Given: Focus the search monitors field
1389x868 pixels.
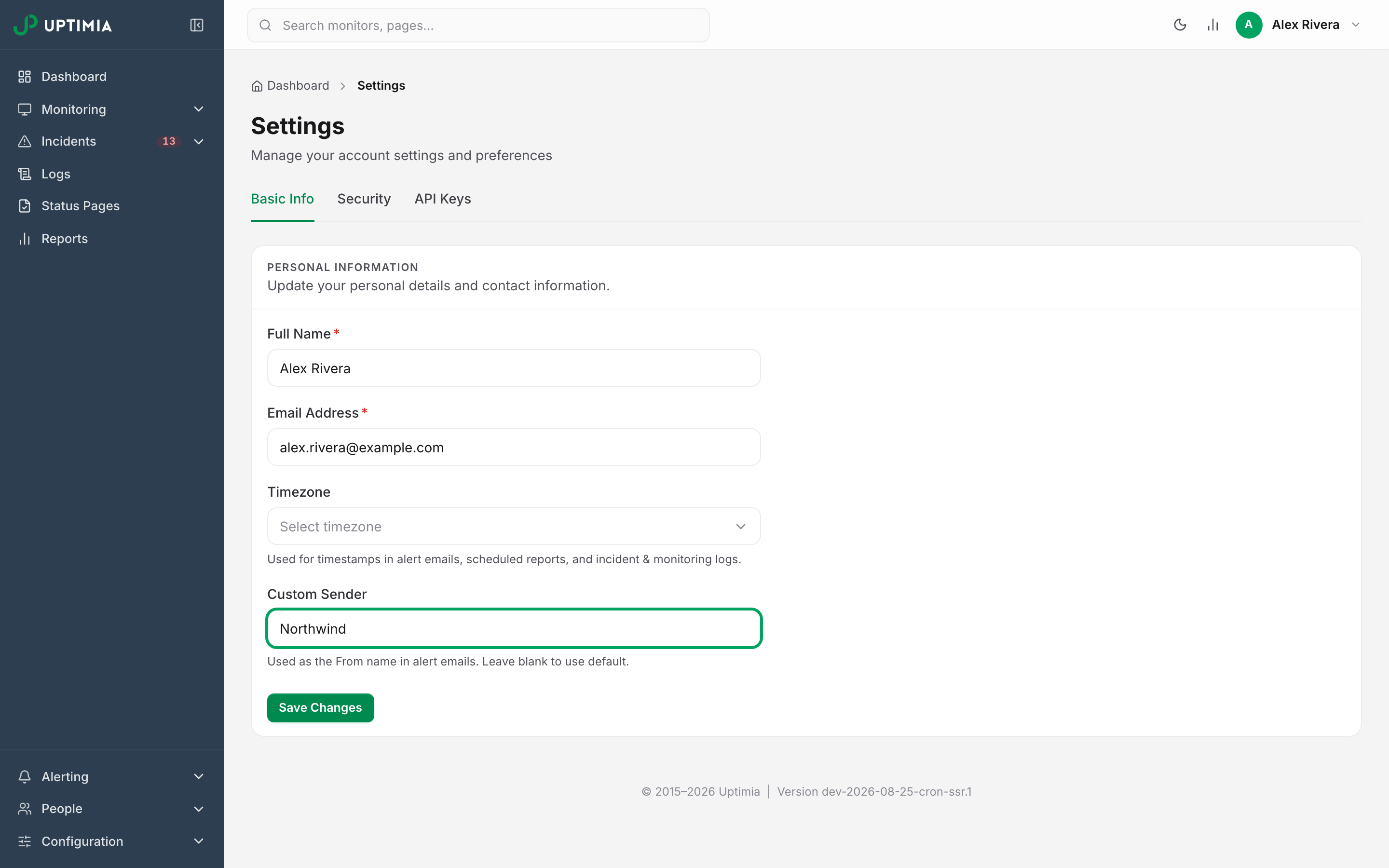Looking at the screenshot, I should (478, 25).
